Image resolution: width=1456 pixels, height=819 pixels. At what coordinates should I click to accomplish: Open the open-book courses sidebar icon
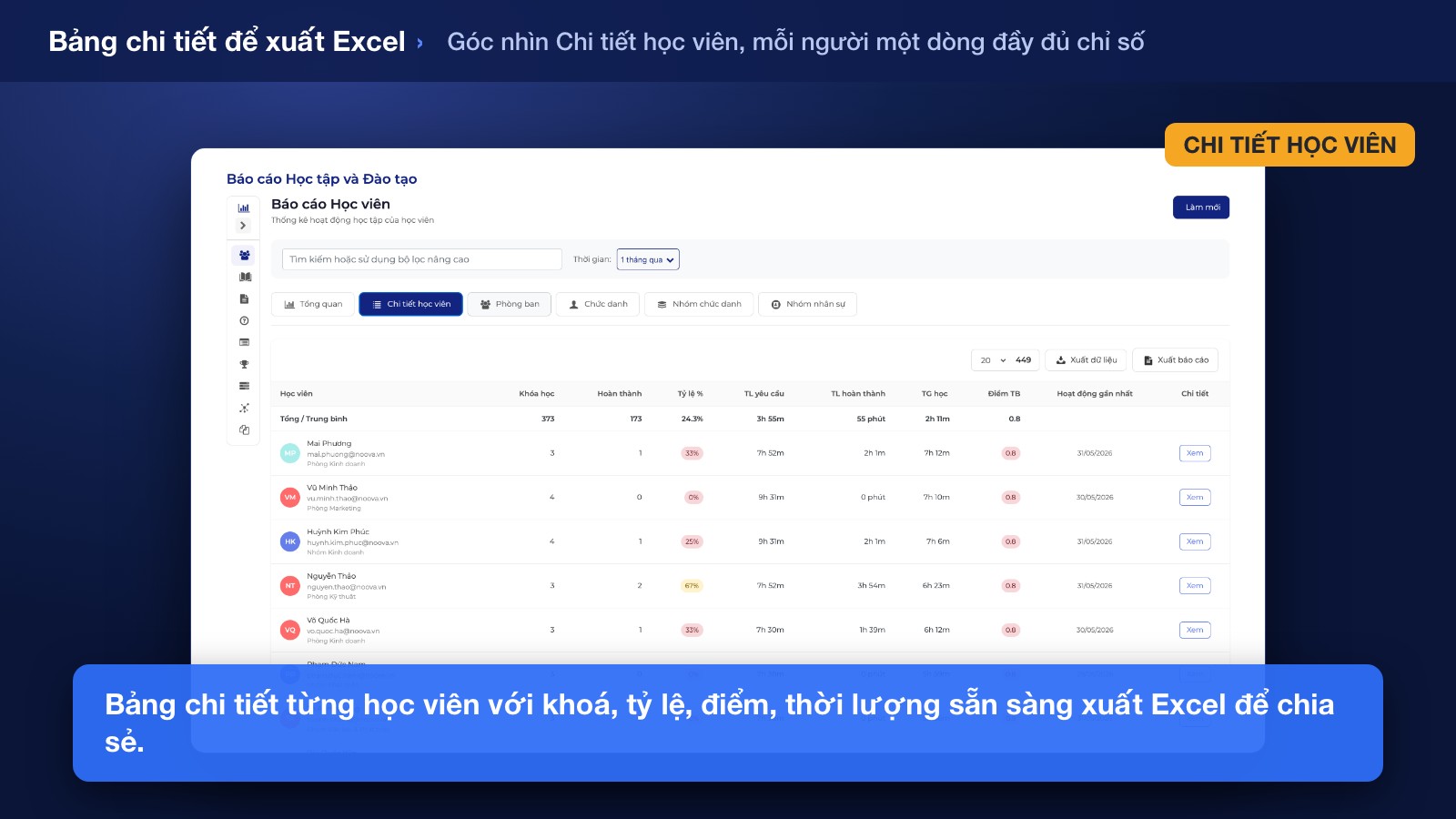pos(244,277)
